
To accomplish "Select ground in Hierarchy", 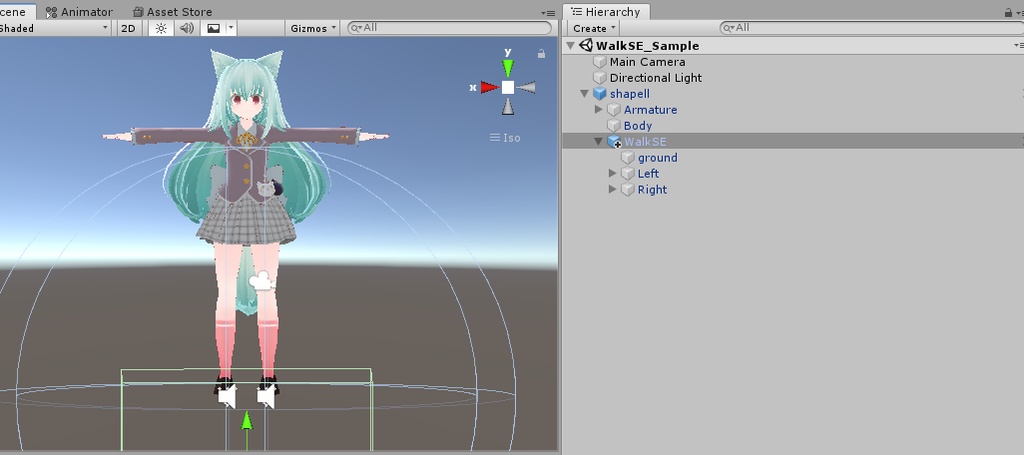I will 658,158.
